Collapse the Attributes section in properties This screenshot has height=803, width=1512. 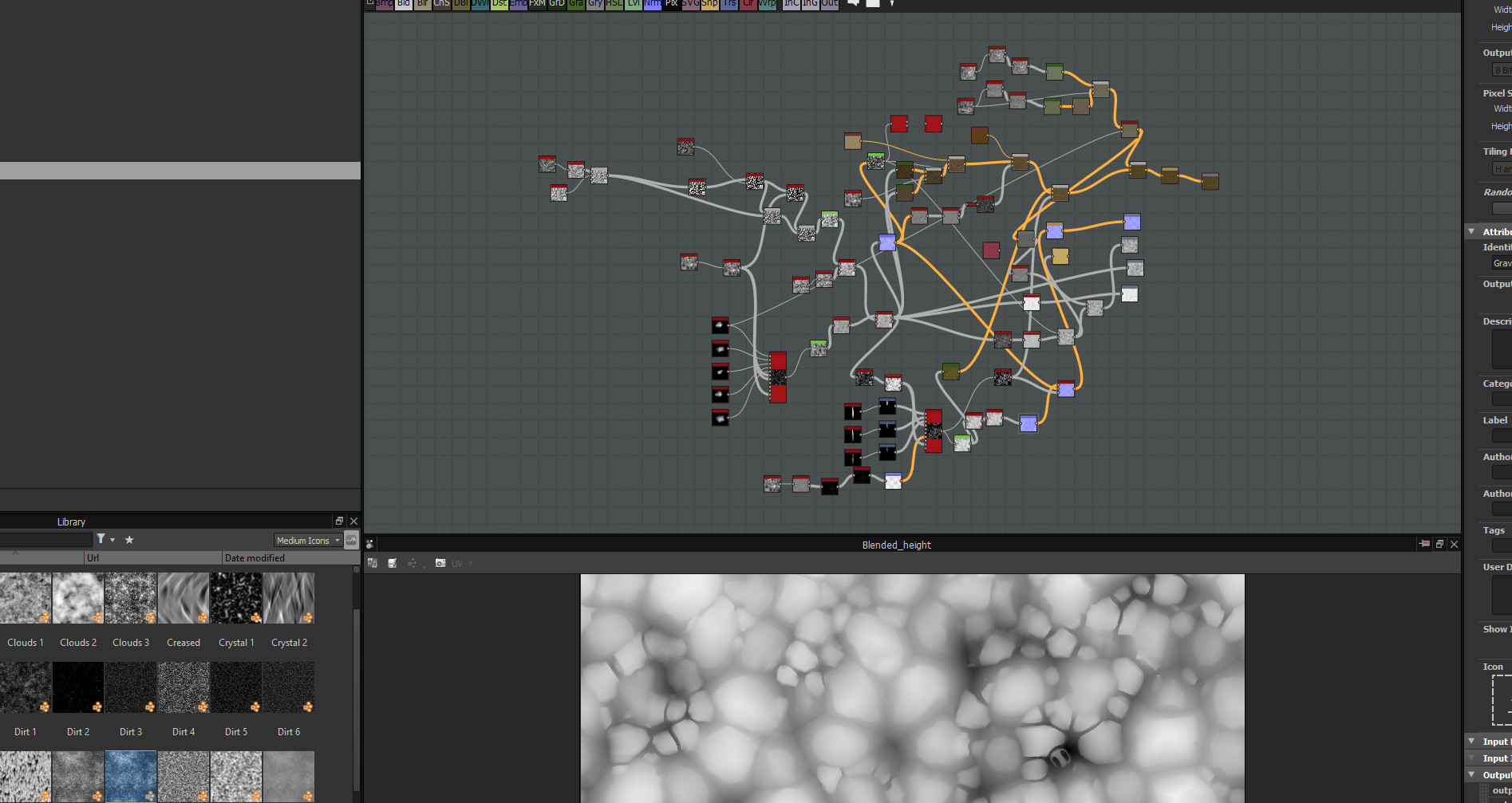pyautogui.click(x=1471, y=232)
